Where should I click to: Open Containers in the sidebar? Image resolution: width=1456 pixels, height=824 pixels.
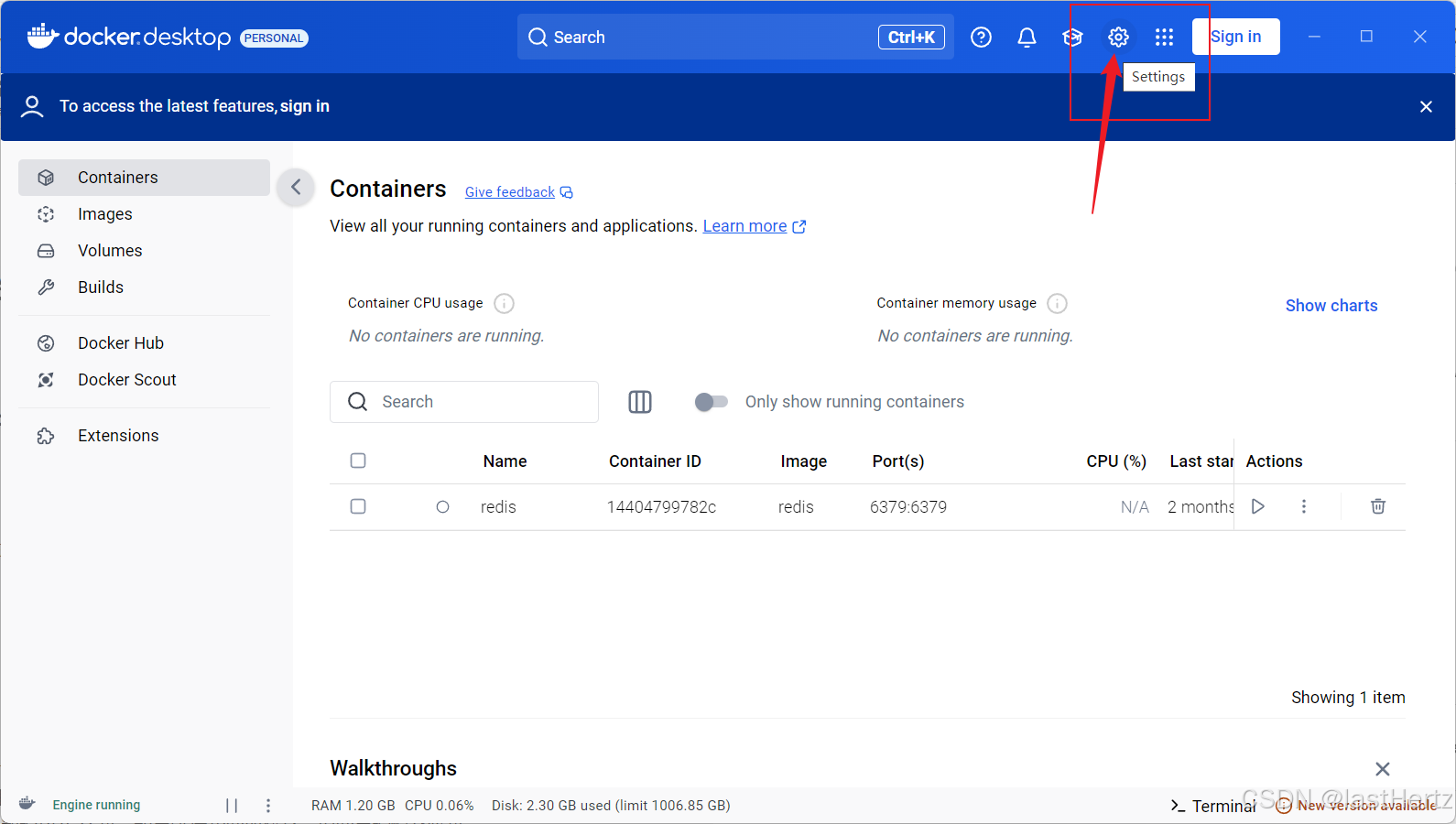click(x=144, y=178)
